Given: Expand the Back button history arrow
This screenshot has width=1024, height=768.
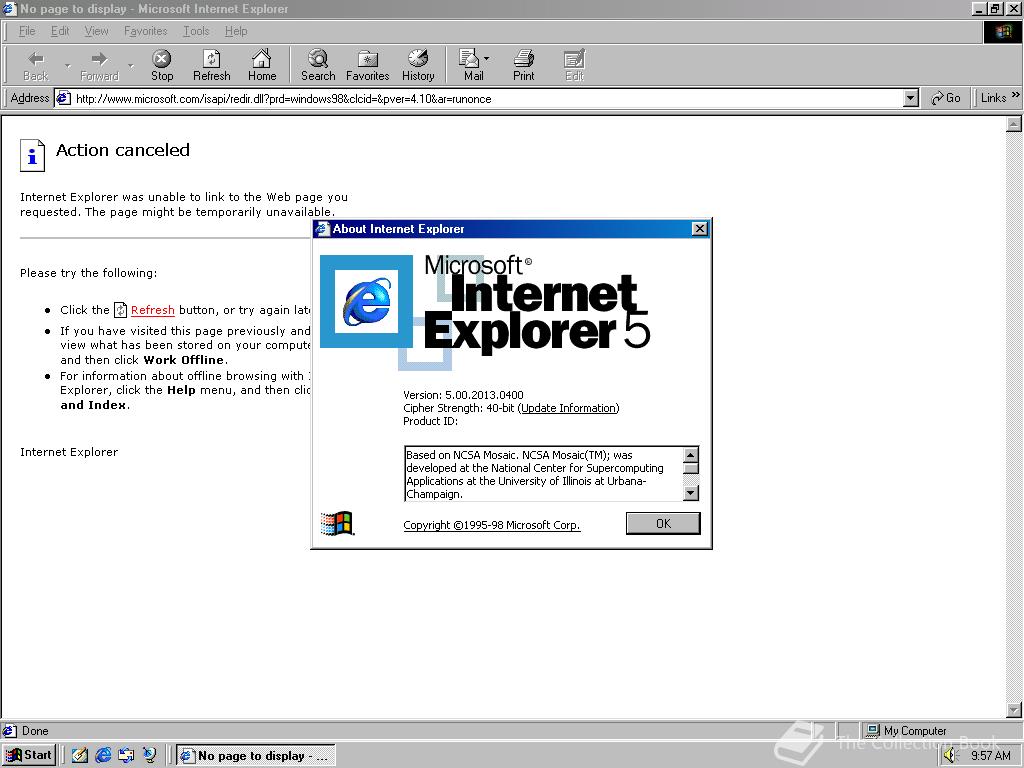Looking at the screenshot, I should pos(67,65).
